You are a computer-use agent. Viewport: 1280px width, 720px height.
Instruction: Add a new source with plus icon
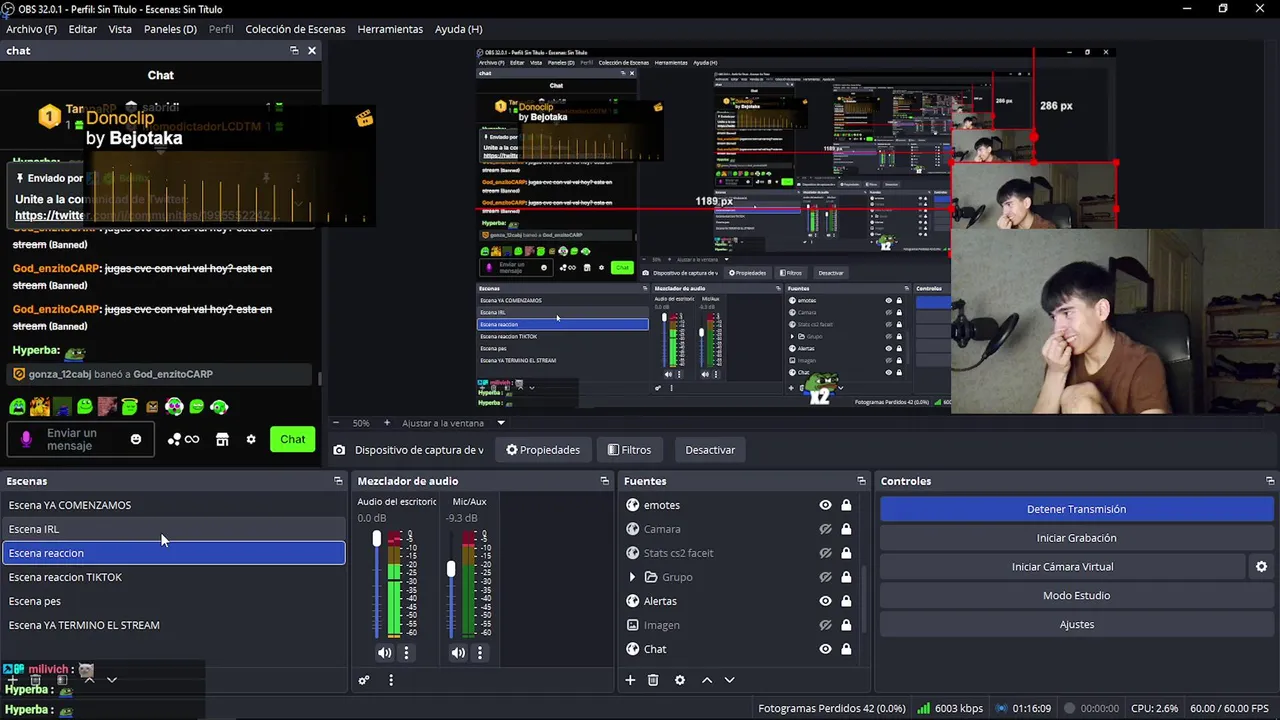click(630, 680)
